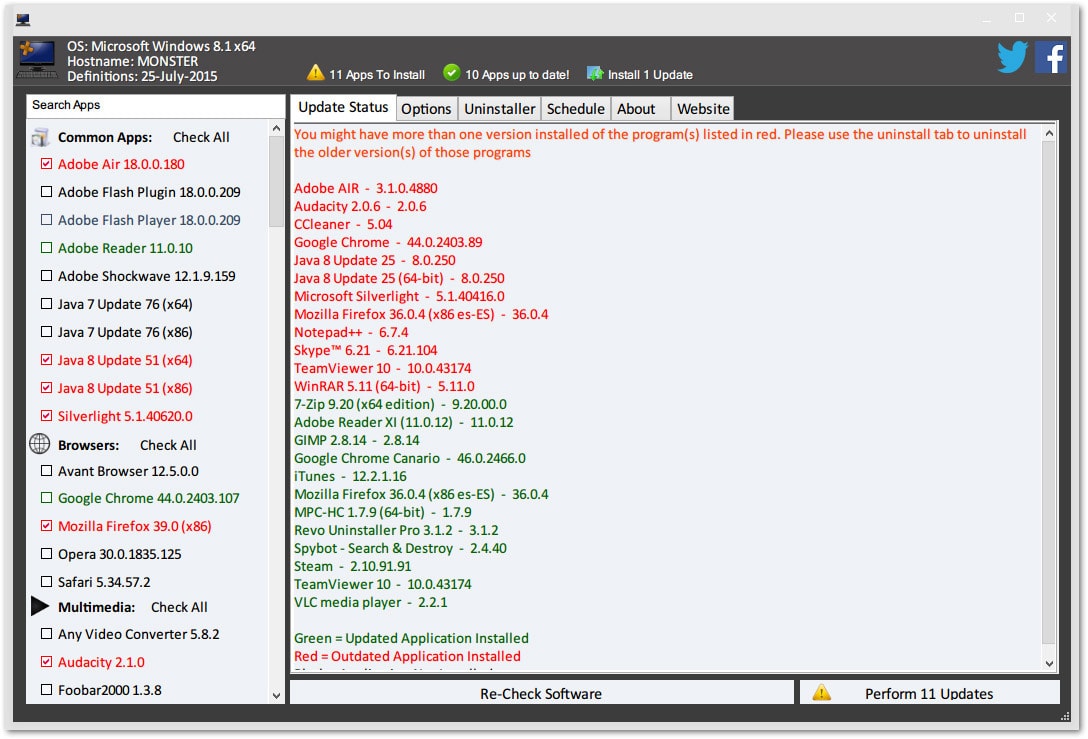Screen dimensions: 1088x739
Task: Click the Install 1 Update label
Action: [650, 74]
